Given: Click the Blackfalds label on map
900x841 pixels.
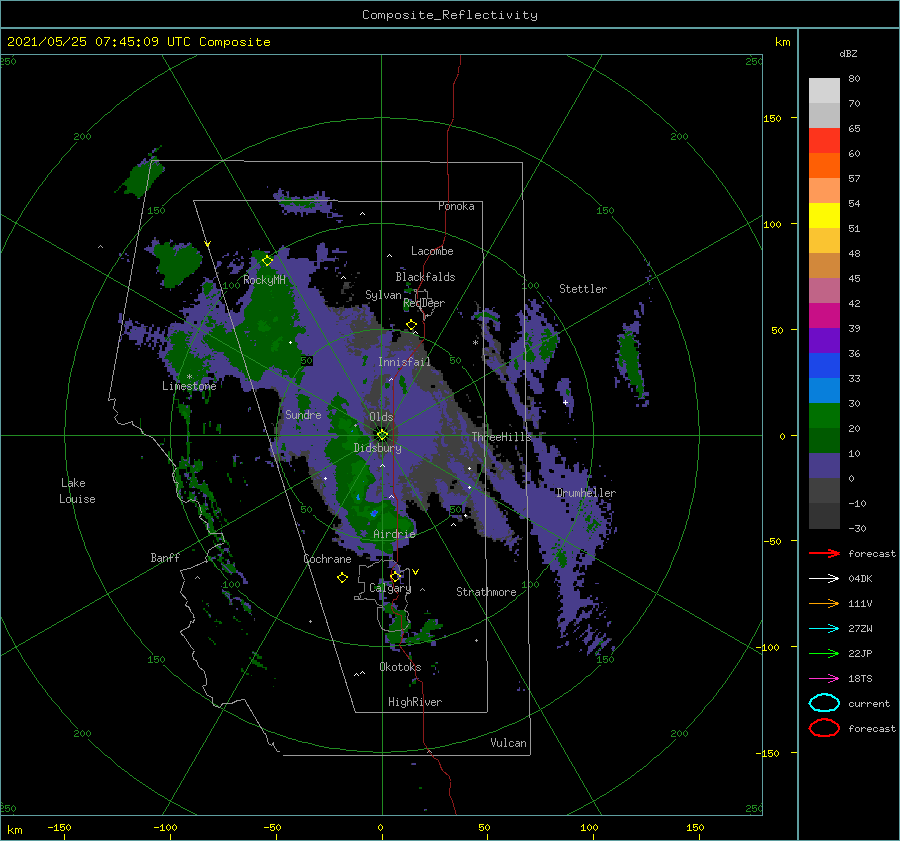Looking at the screenshot, I should 425,277.
